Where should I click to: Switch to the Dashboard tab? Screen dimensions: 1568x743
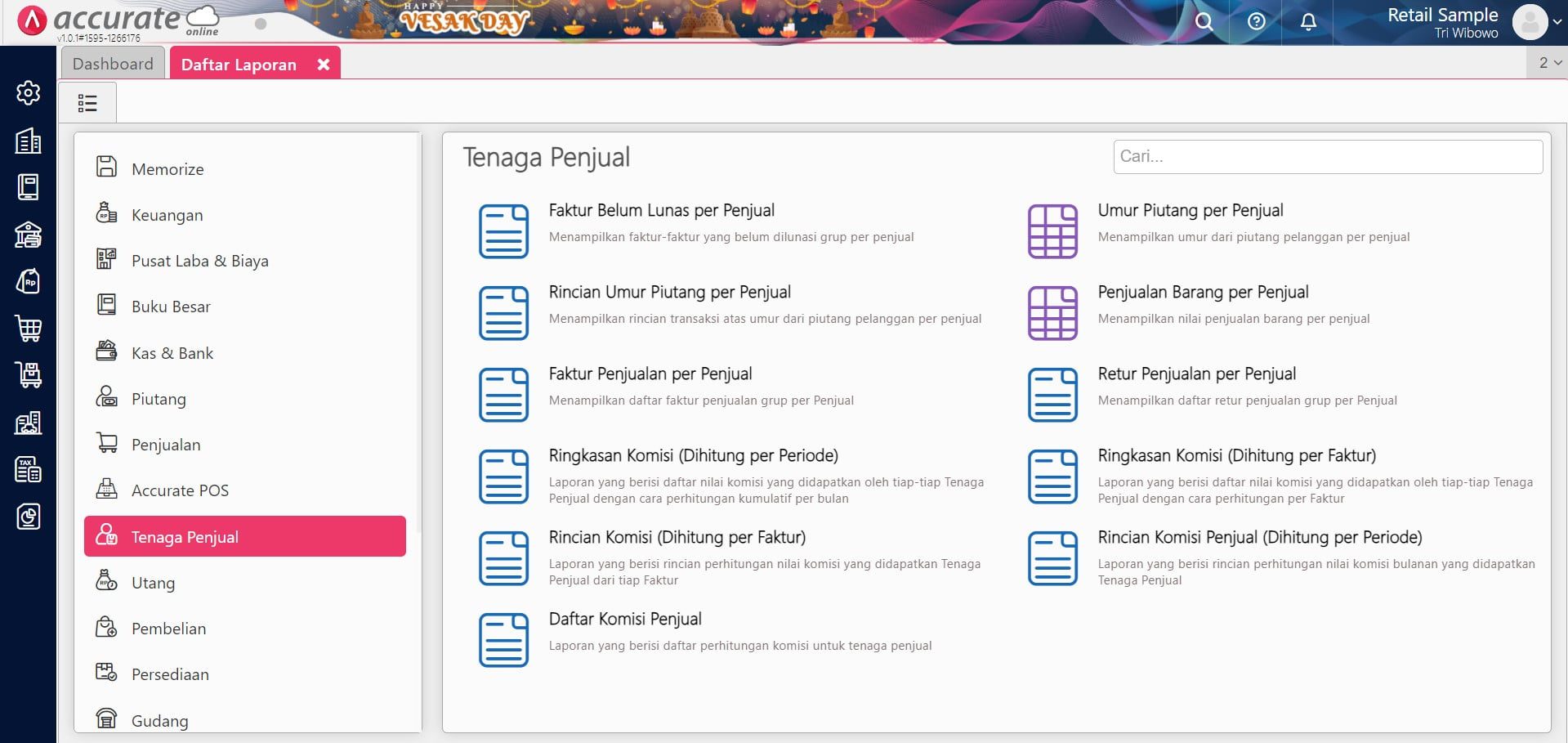(113, 64)
